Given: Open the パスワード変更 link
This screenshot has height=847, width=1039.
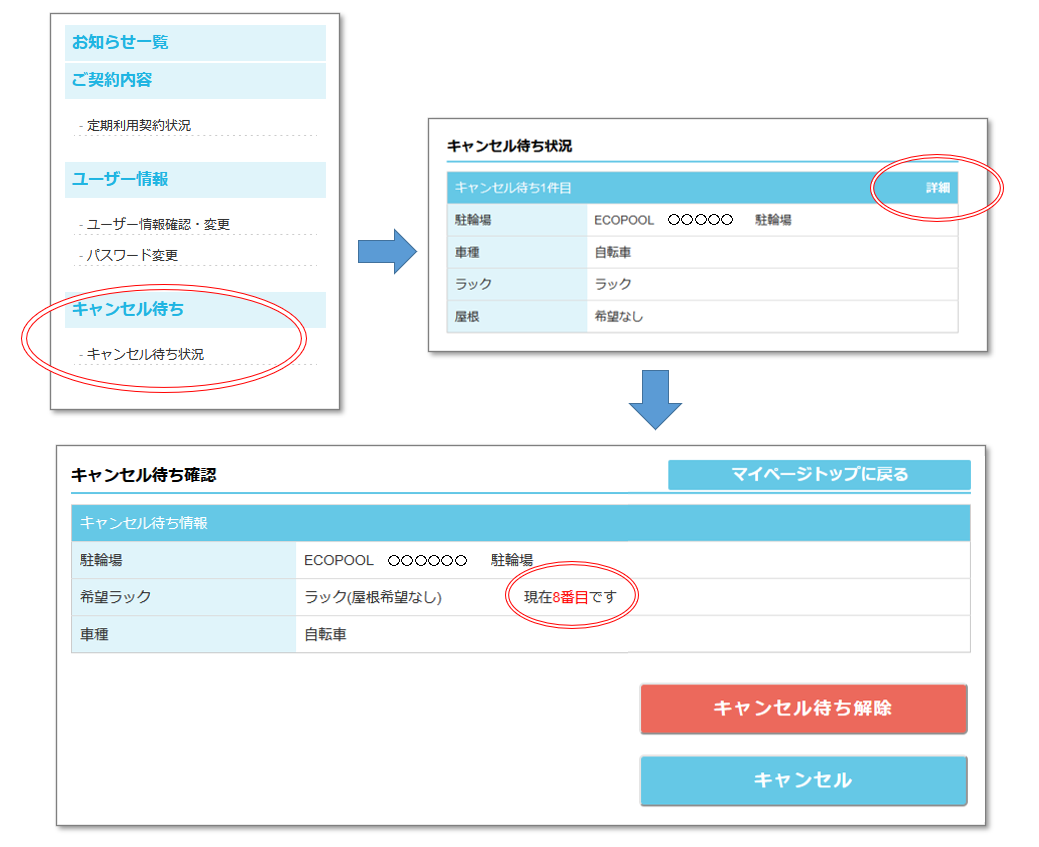Looking at the screenshot, I should pos(132,255).
